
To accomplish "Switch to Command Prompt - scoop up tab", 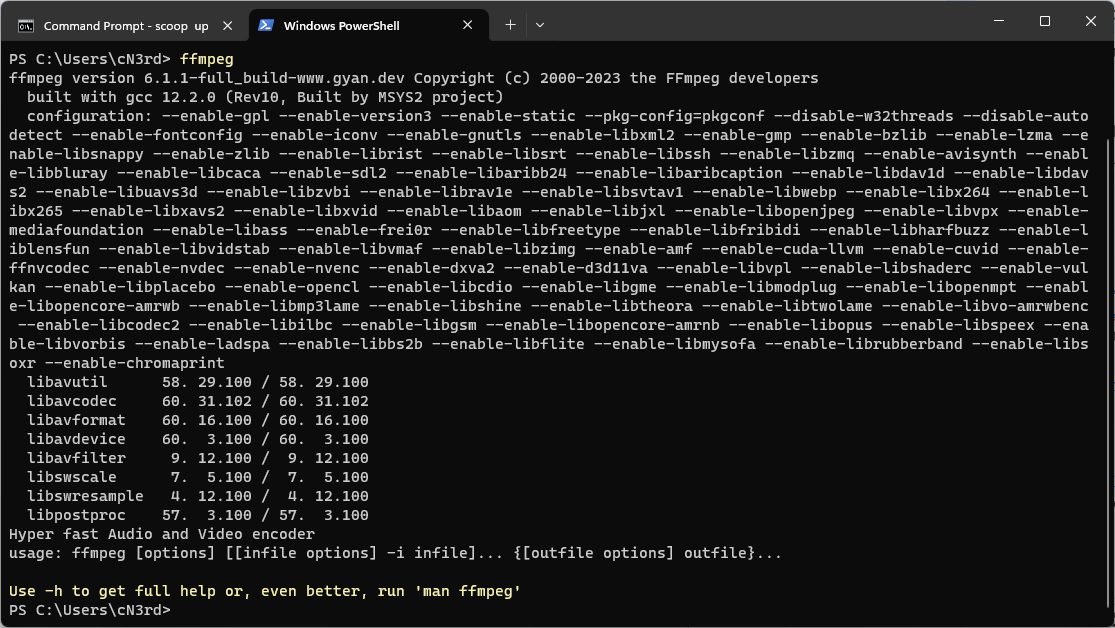I will 125,26.
